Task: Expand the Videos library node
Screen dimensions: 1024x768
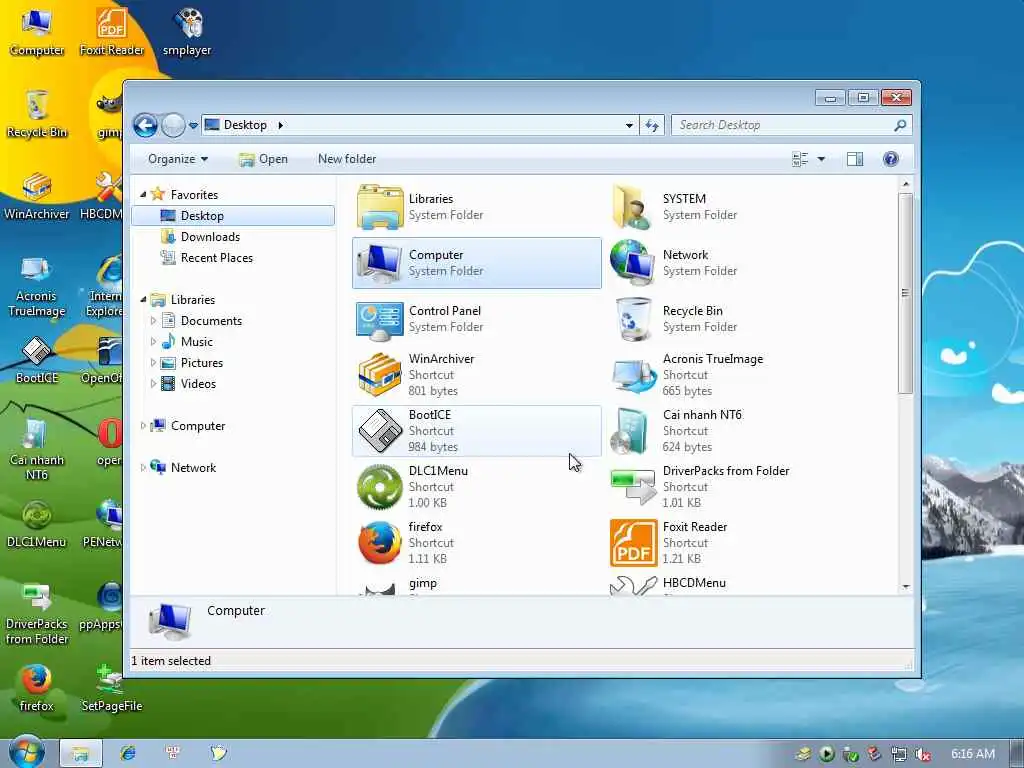Action: [x=153, y=383]
